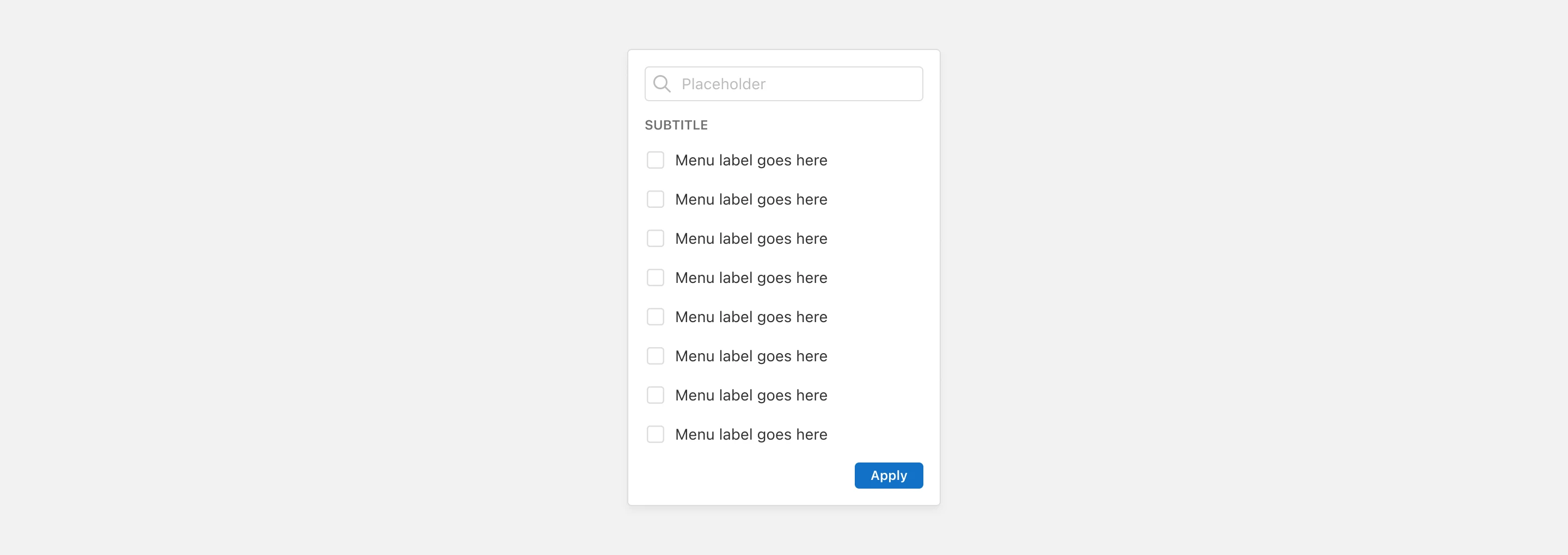This screenshot has height=555, width=1568.
Task: Click the fifth "Menu label goes here" text
Action: point(751,317)
